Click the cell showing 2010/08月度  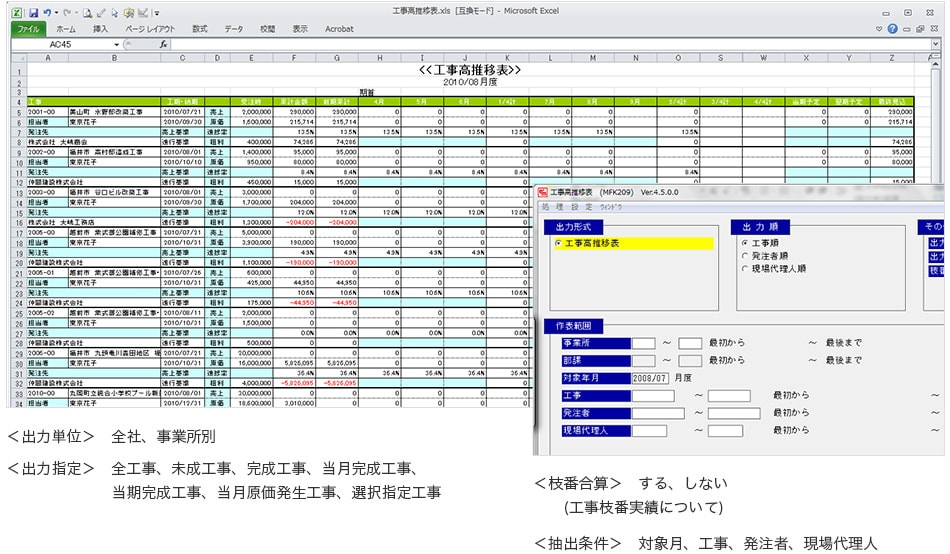470,82
